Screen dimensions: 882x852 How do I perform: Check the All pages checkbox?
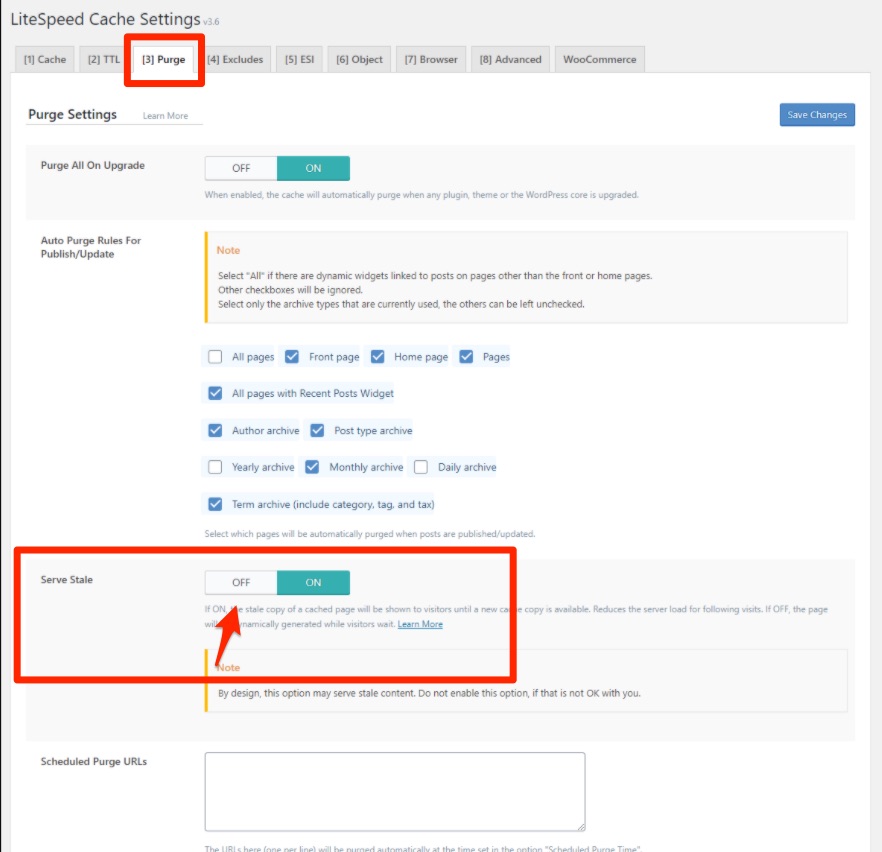tap(215, 357)
